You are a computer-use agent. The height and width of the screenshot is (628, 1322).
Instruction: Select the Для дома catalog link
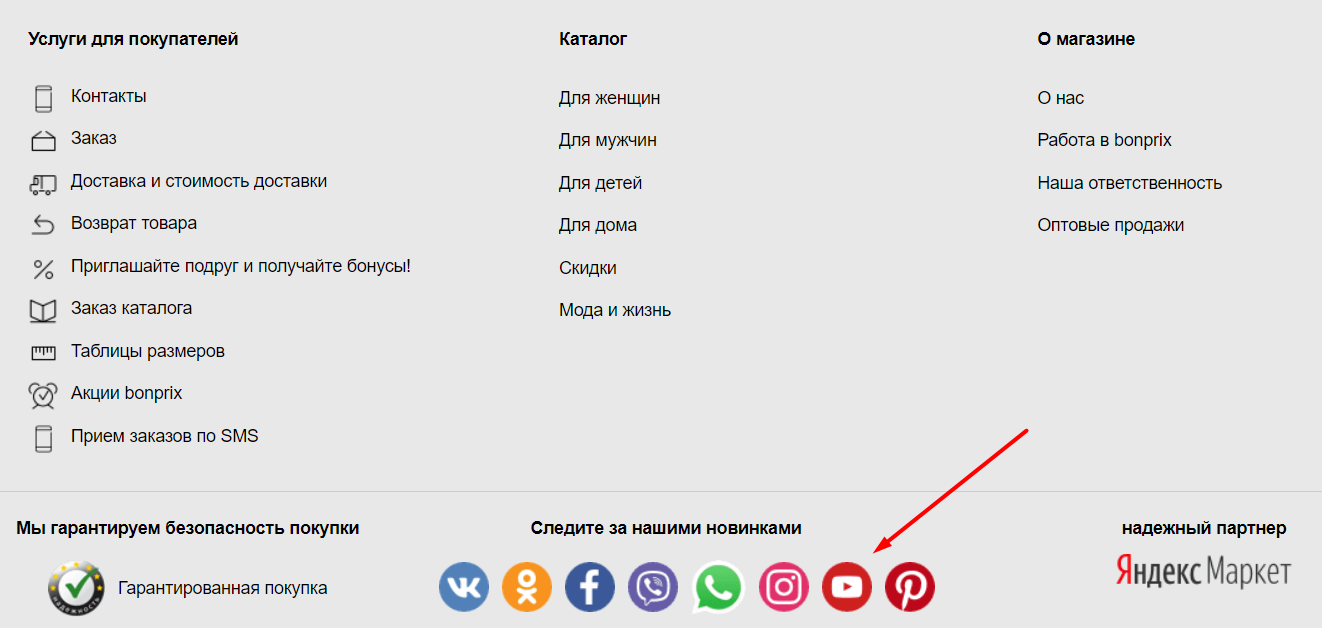pos(598,225)
